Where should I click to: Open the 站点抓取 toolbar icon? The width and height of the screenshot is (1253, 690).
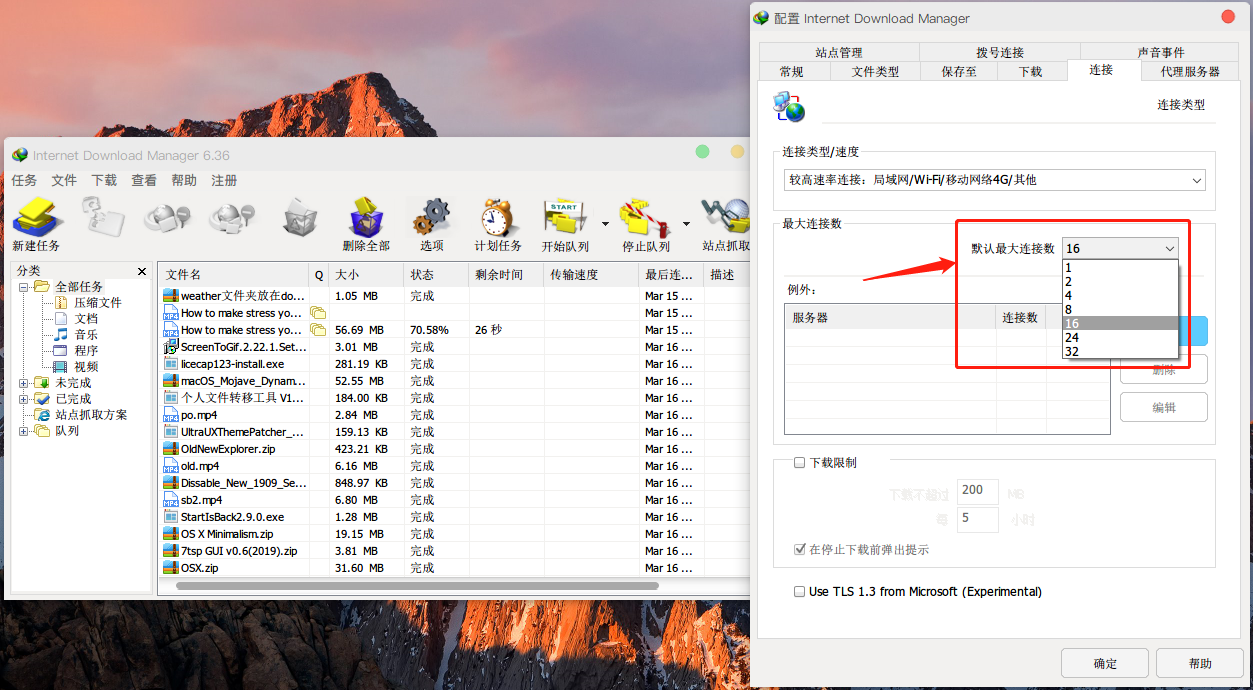(x=726, y=217)
